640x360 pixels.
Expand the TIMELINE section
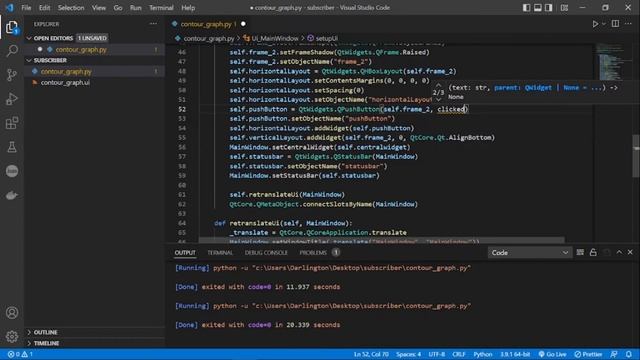(46, 343)
